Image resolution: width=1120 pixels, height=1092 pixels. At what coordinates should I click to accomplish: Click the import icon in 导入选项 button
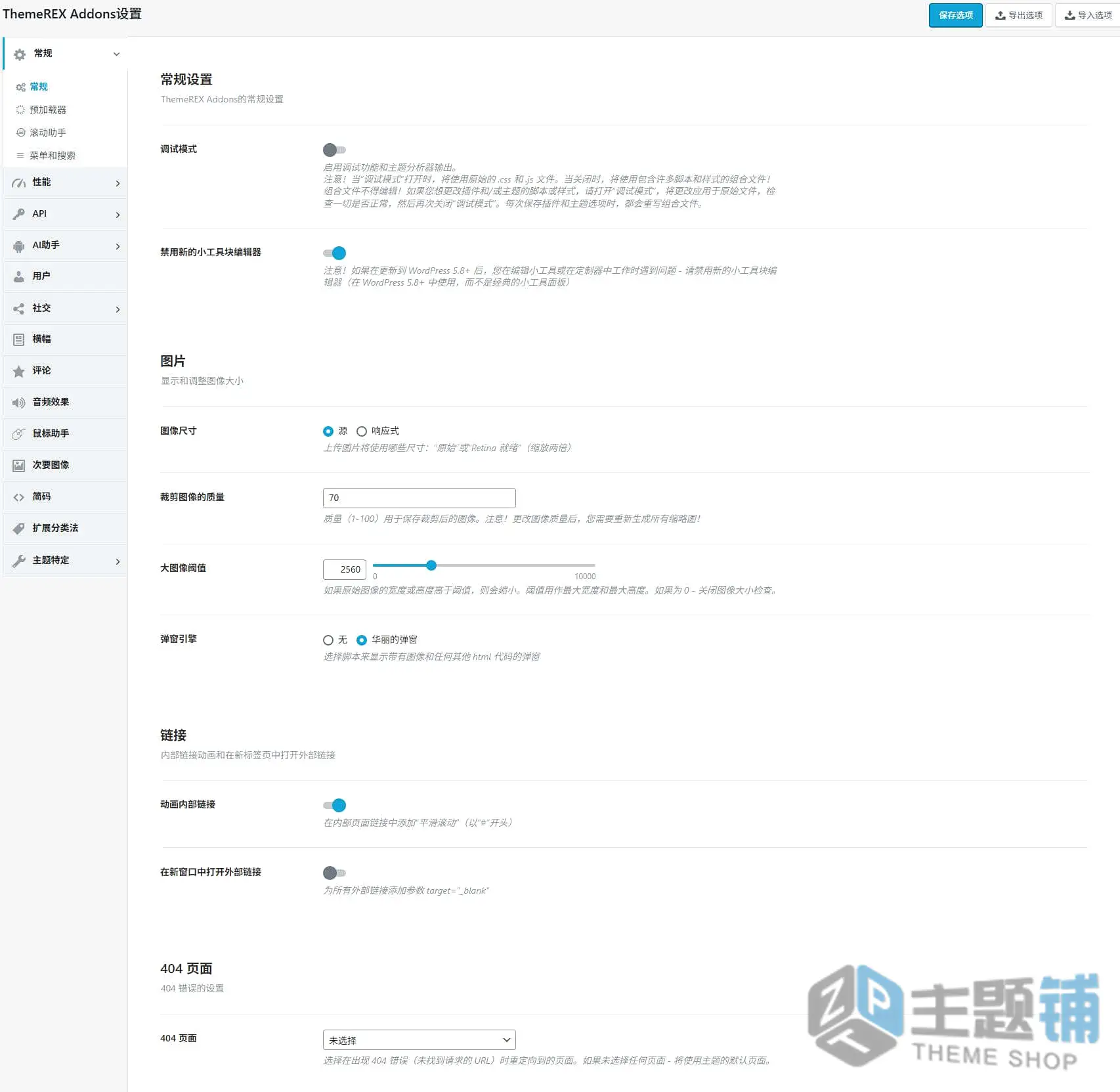click(1070, 15)
